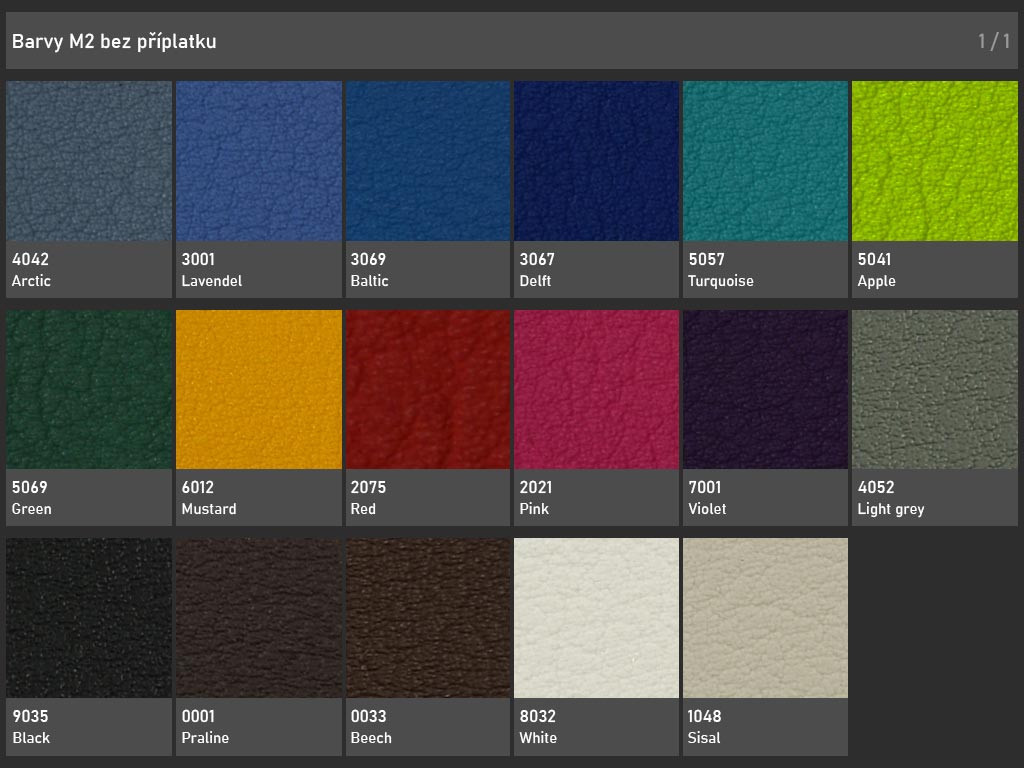Pick the Light grey 4052 swatch
1024x768 pixels.
coord(934,389)
